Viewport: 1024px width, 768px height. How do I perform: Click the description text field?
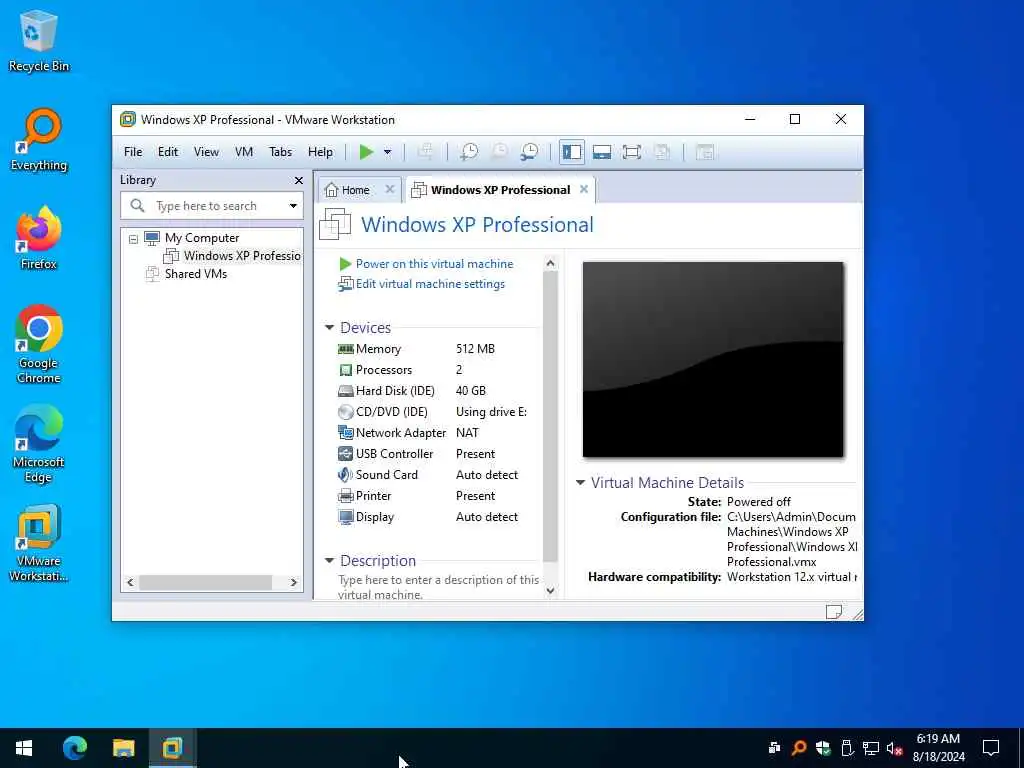pyautogui.click(x=438, y=586)
